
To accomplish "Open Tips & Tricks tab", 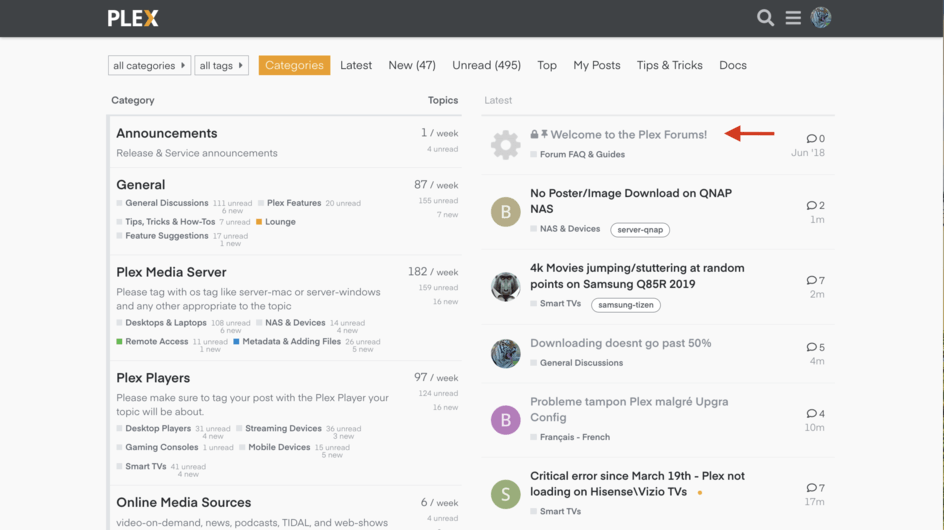I will 669,65.
